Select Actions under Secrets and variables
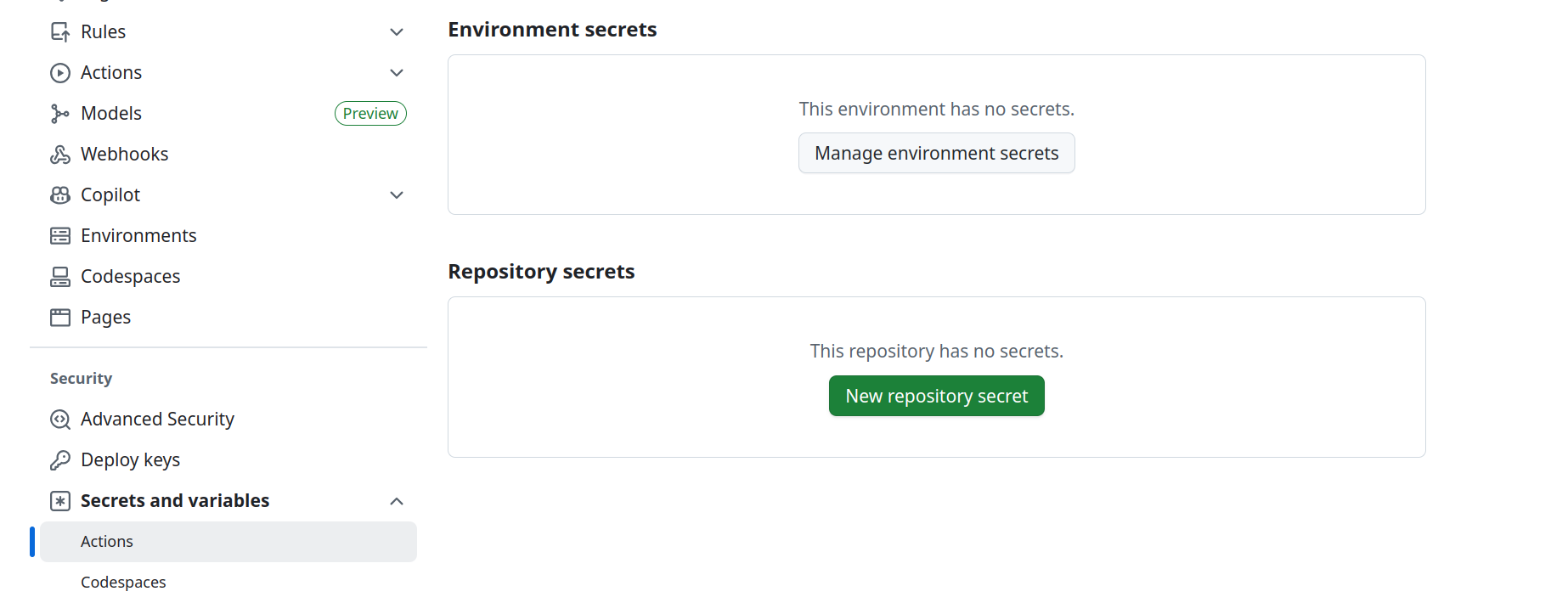Screen dimensions: 1568x614 pyautogui.click(x=107, y=542)
